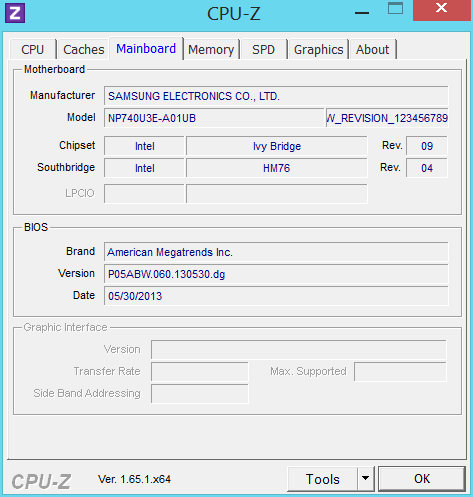This screenshot has height=497, width=473.
Task: Click the purple CPU-Z app icon
Action: point(15,13)
